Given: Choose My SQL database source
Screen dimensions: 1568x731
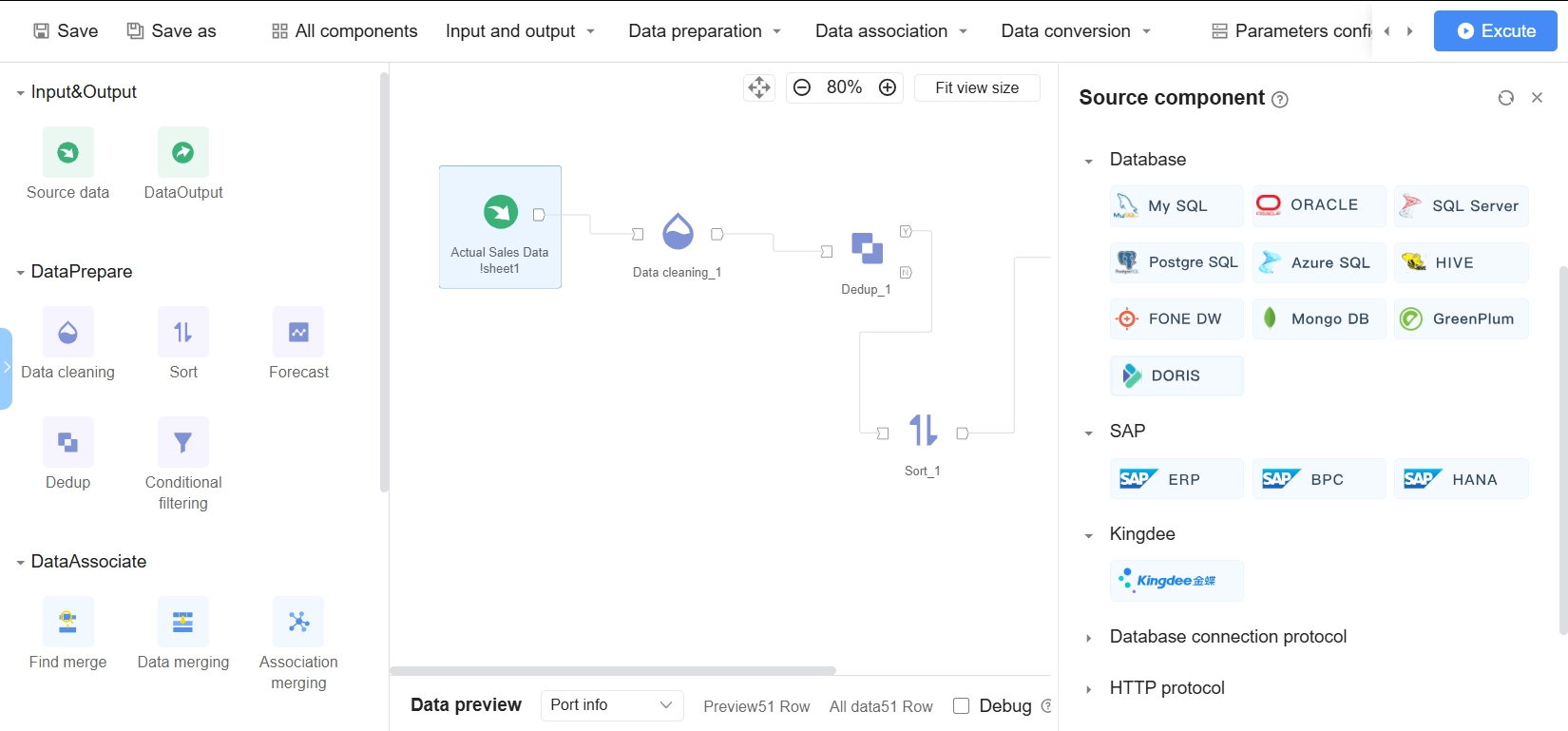Looking at the screenshot, I should (1176, 206).
